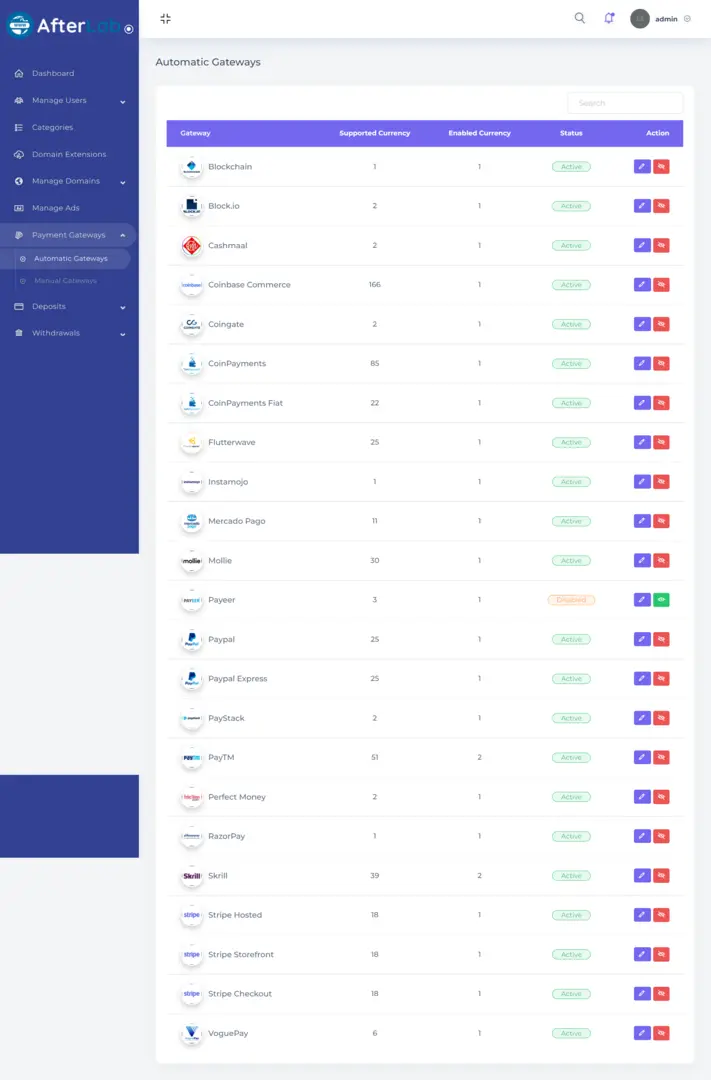Disable the PayTM gateway
This screenshot has width=711, height=1080.
pos(661,757)
